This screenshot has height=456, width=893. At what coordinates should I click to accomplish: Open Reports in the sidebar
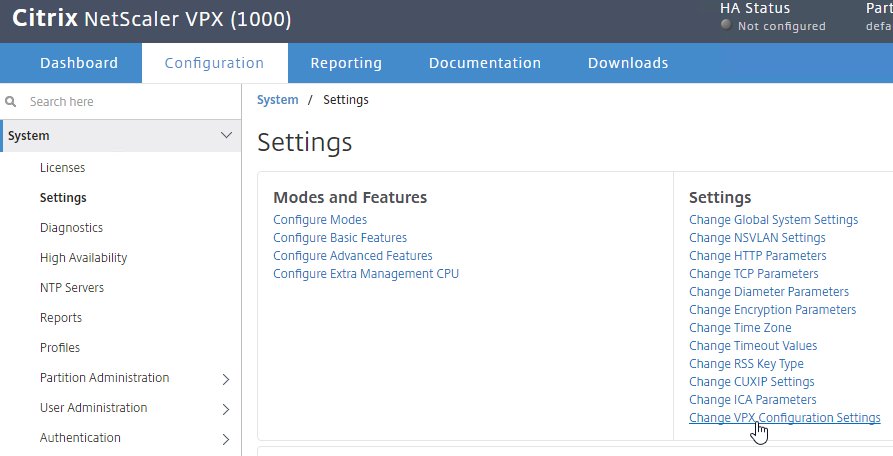tap(61, 318)
